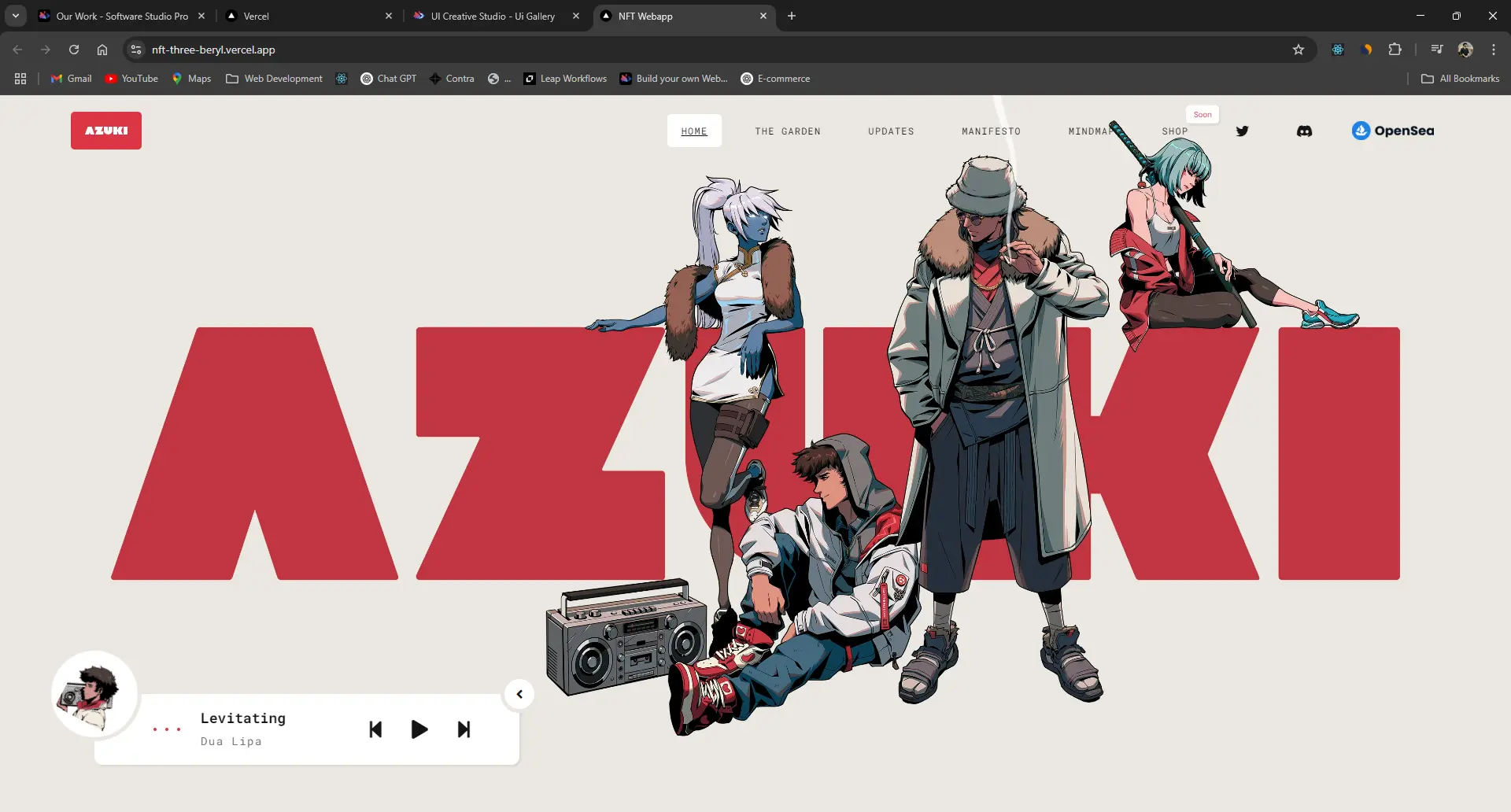The width and height of the screenshot is (1511, 812).
Task: Open the Build your own Web bookmark
Action: tap(674, 79)
